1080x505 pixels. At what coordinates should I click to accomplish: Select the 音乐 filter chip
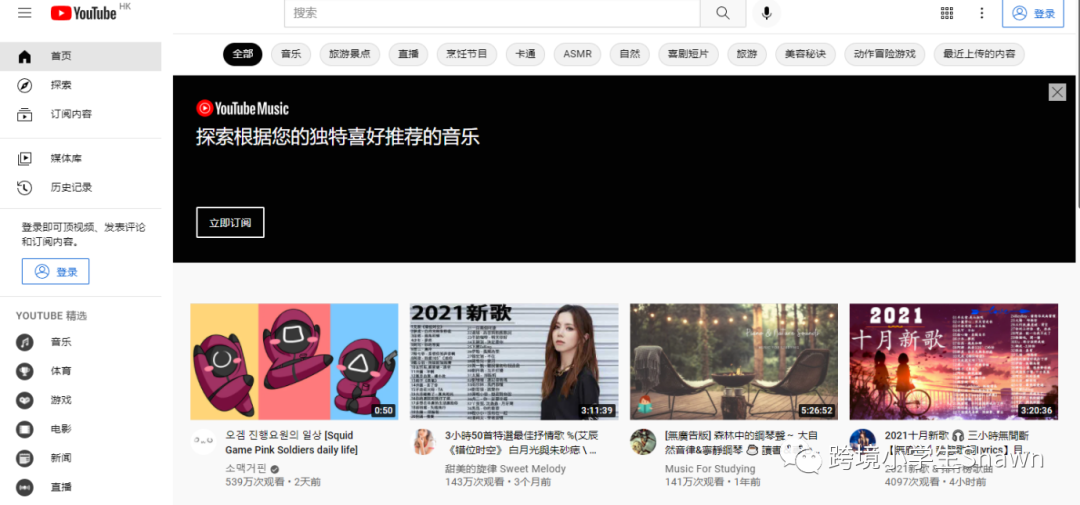tap(291, 54)
